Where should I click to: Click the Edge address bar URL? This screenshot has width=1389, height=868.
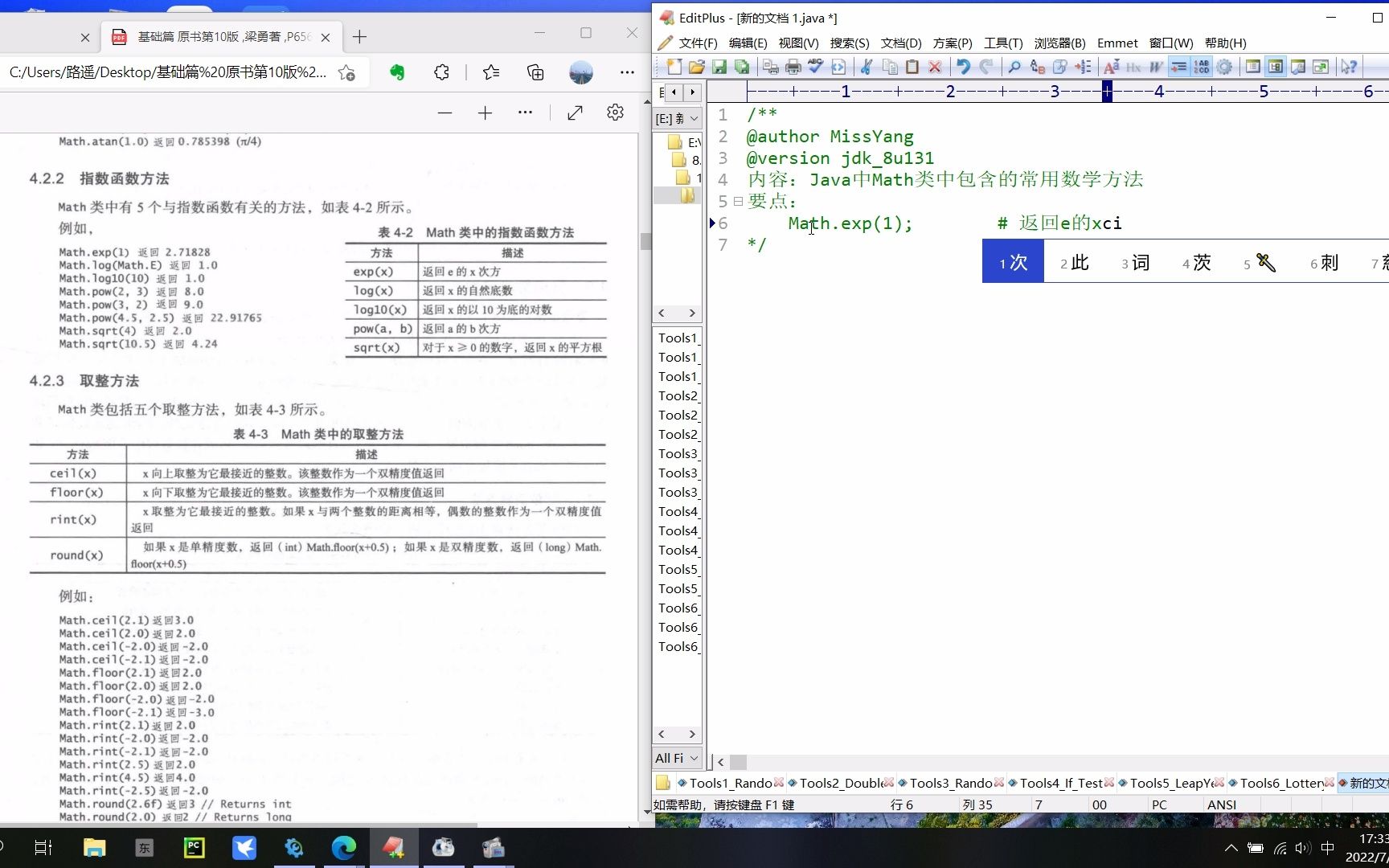click(x=168, y=72)
